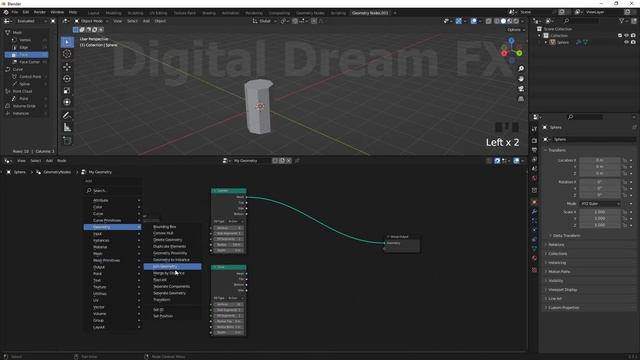Toggle Collection render camera icon
The image size is (640, 360).
633,36
